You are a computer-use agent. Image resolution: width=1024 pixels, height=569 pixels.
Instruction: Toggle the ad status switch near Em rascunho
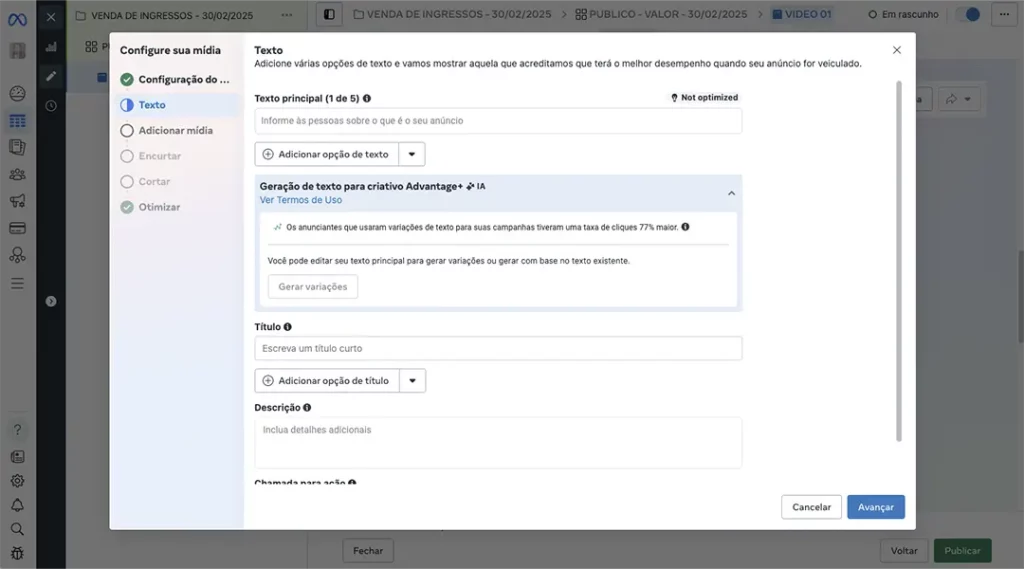pos(967,15)
